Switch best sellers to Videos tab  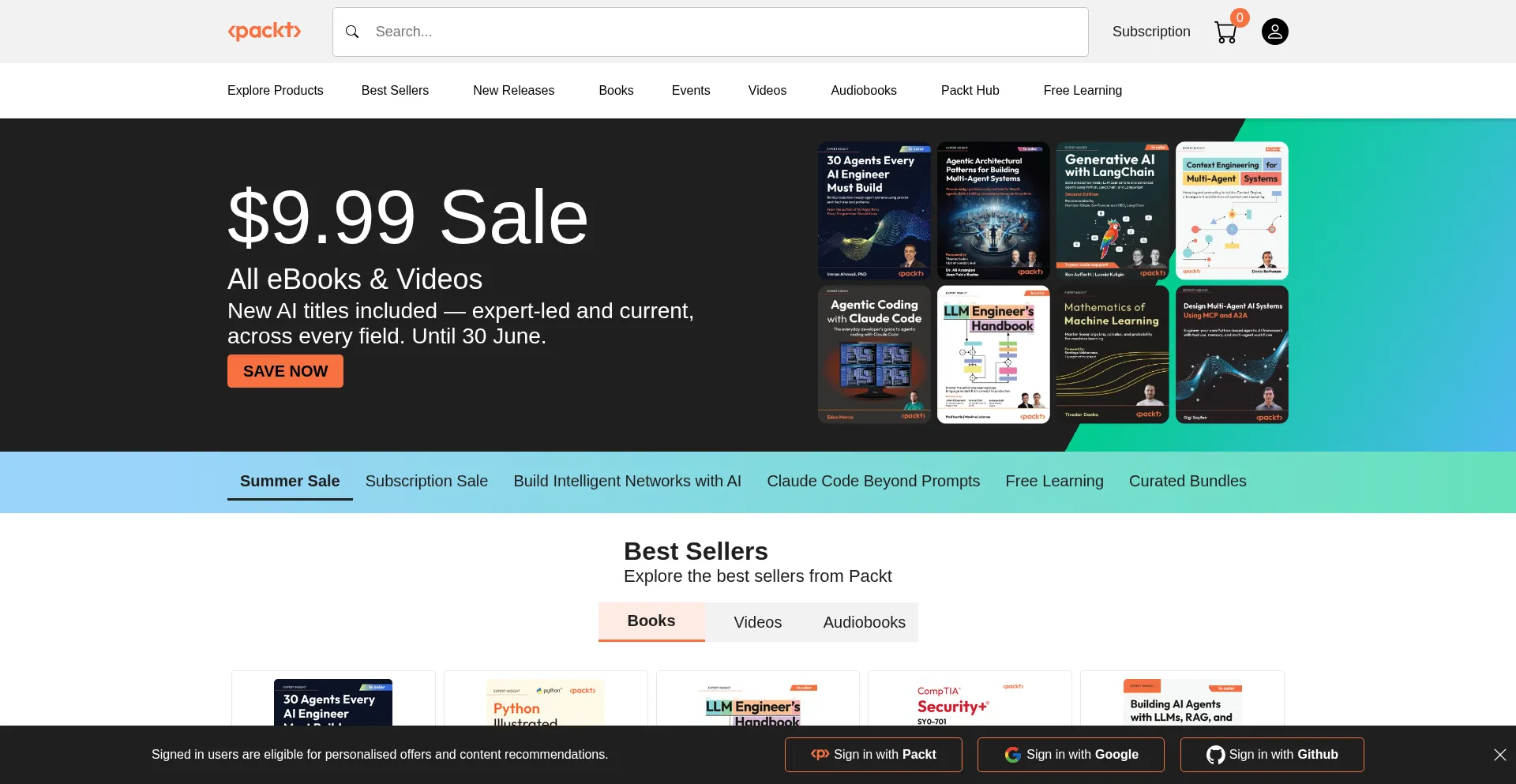(758, 622)
